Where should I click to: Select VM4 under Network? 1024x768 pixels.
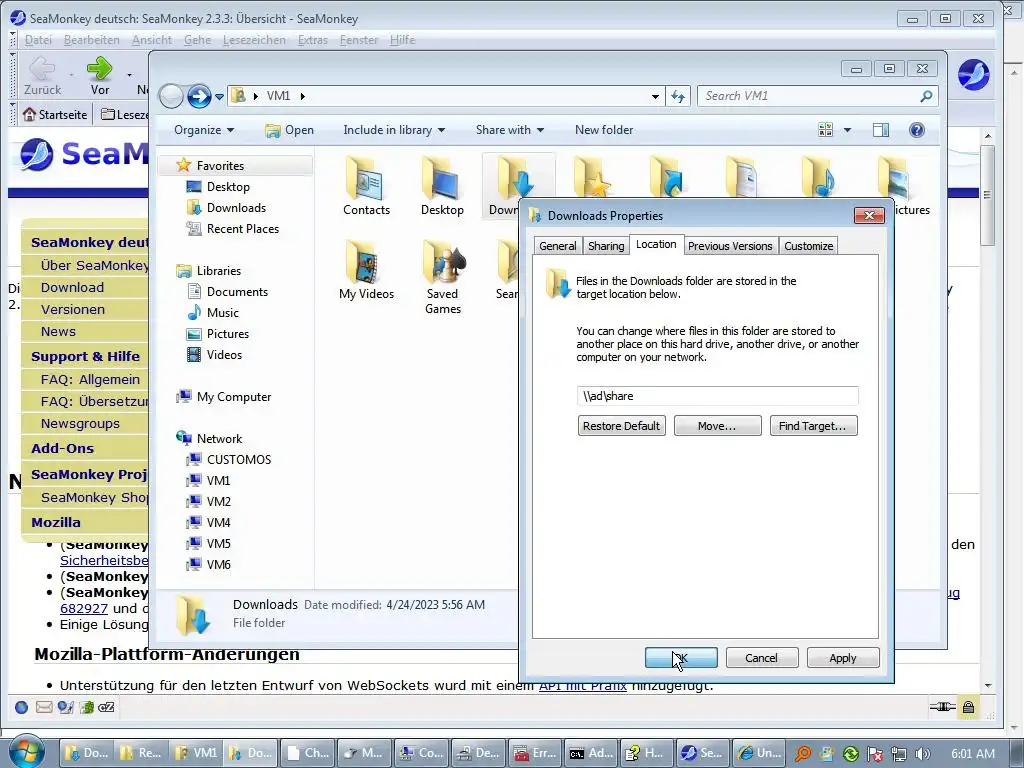coord(208,522)
